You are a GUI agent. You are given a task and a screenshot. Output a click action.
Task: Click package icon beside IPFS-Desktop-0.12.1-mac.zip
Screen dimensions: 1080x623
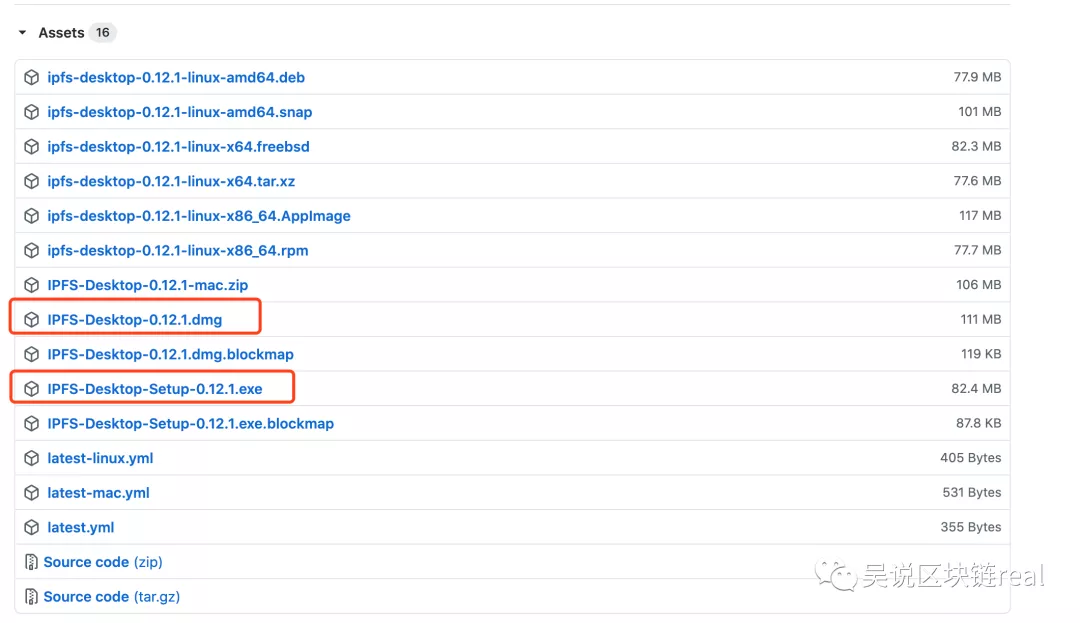[32, 285]
